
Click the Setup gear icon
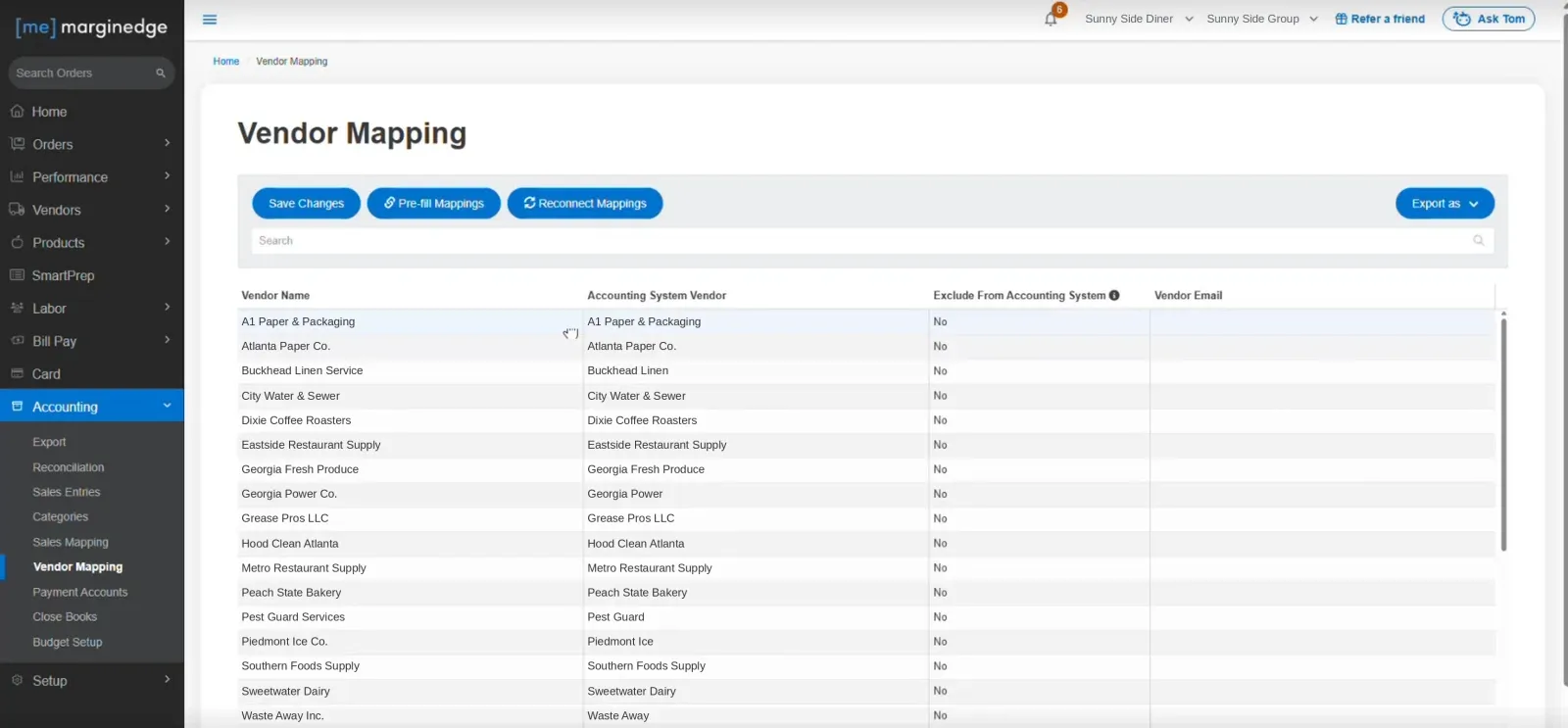coord(17,681)
